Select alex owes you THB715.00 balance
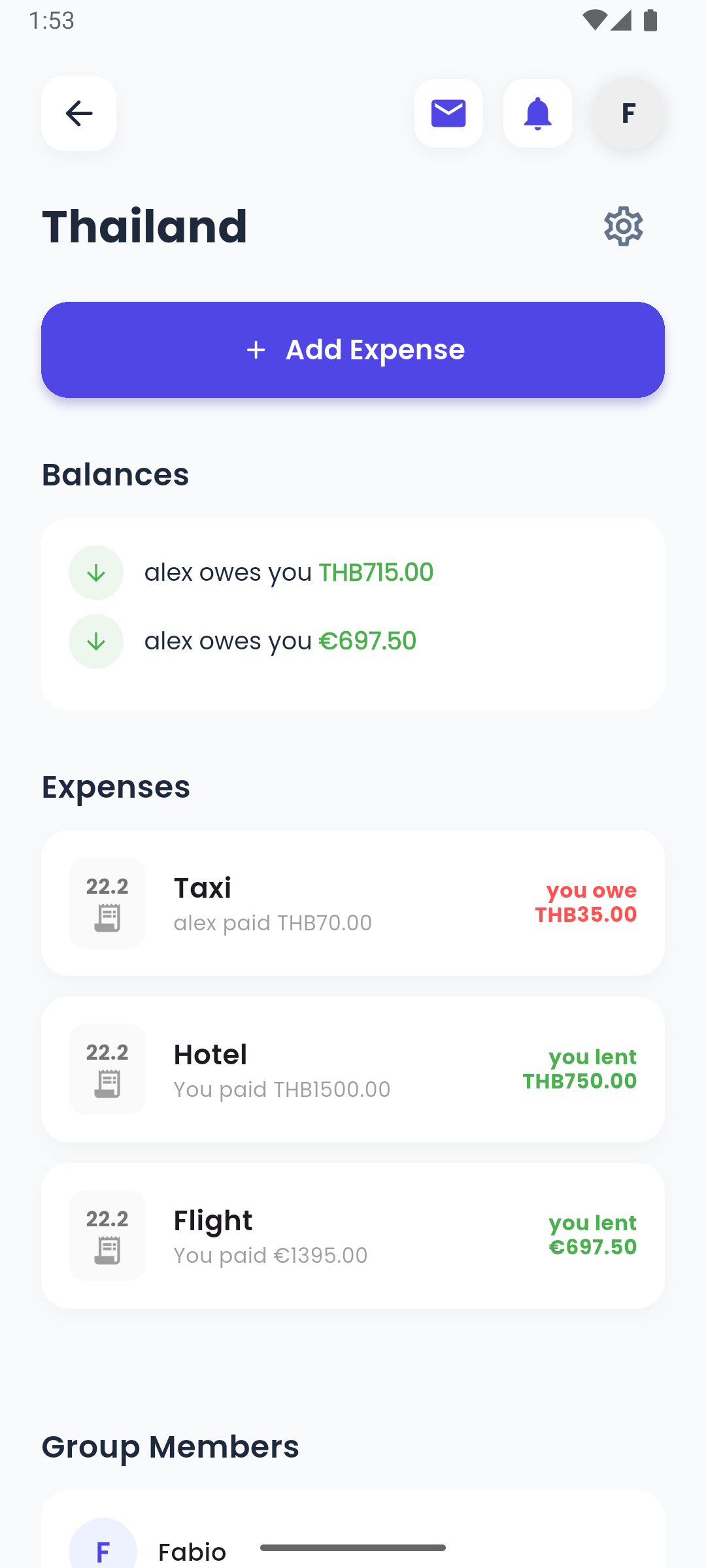Screen dimensions: 706x1568 pyautogui.click(x=288, y=572)
